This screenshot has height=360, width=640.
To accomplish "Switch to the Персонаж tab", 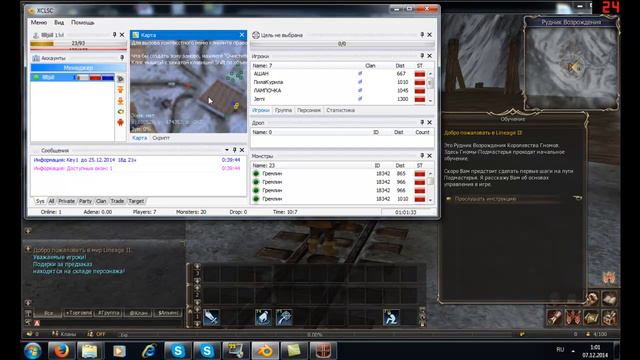I will [x=309, y=110].
